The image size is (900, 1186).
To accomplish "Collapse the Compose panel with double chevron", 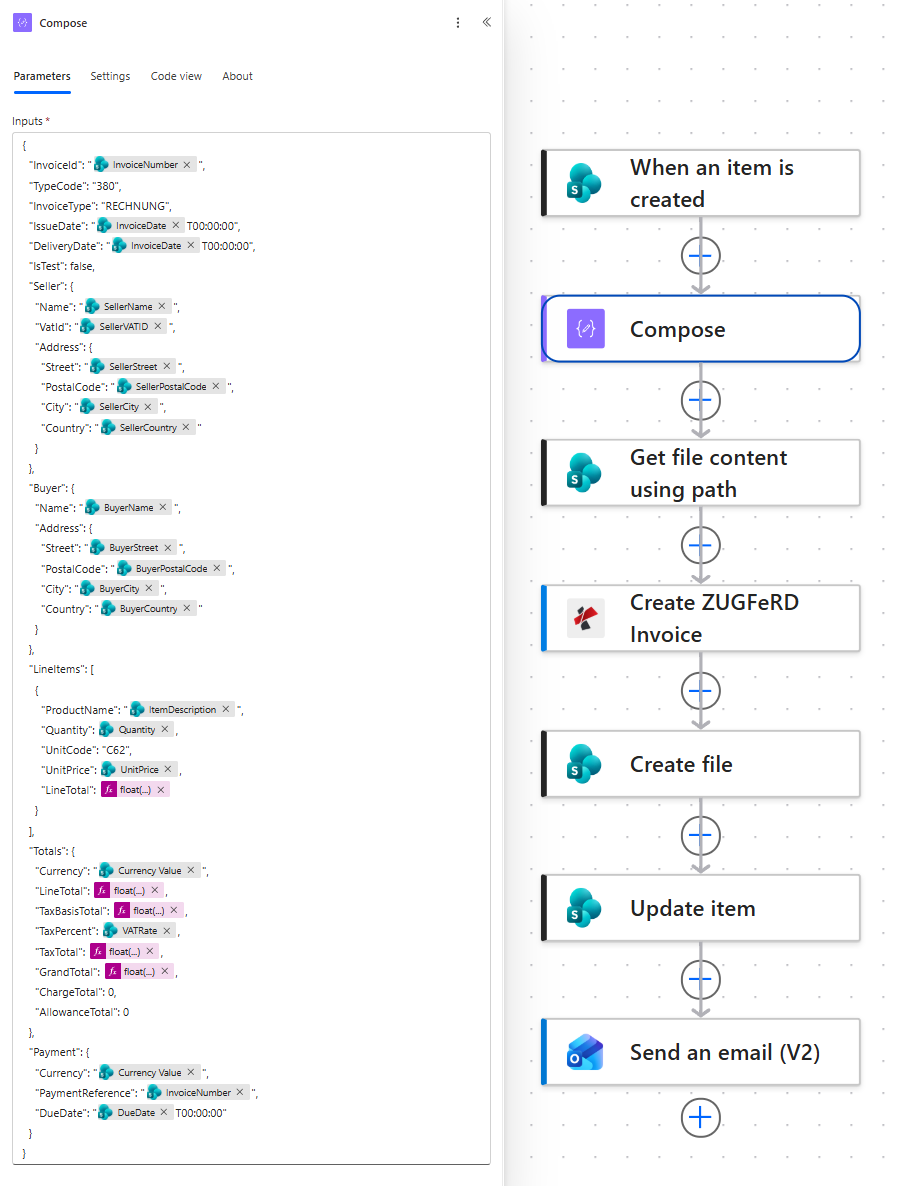I will (x=486, y=22).
